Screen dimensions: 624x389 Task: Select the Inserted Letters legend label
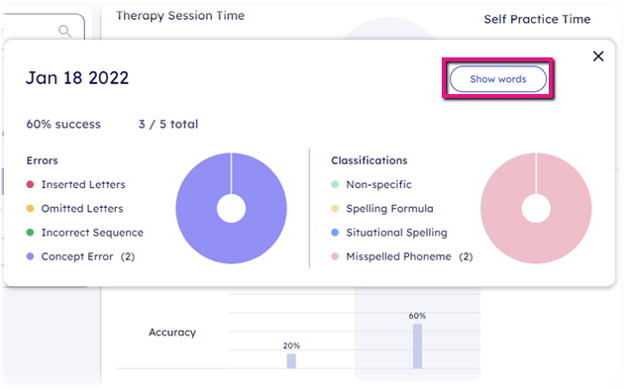83,184
